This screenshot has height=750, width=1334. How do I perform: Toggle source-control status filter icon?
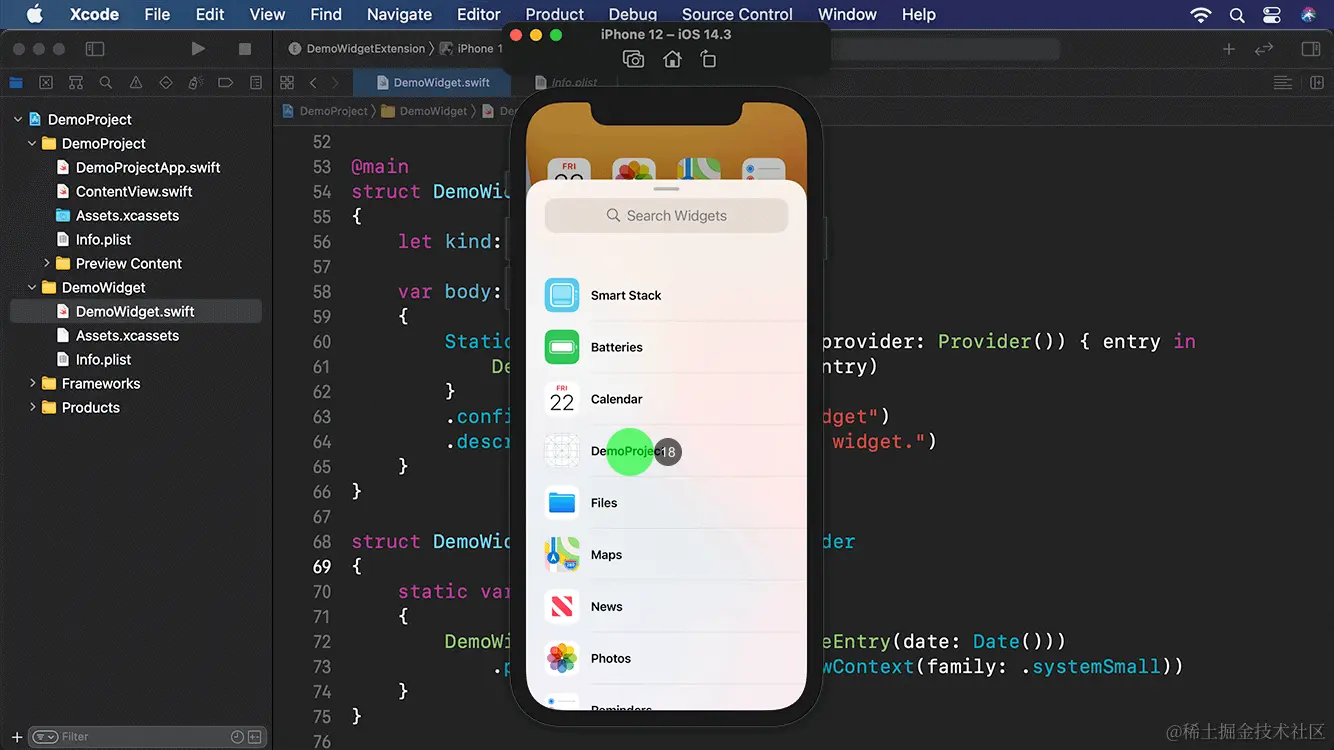254,737
